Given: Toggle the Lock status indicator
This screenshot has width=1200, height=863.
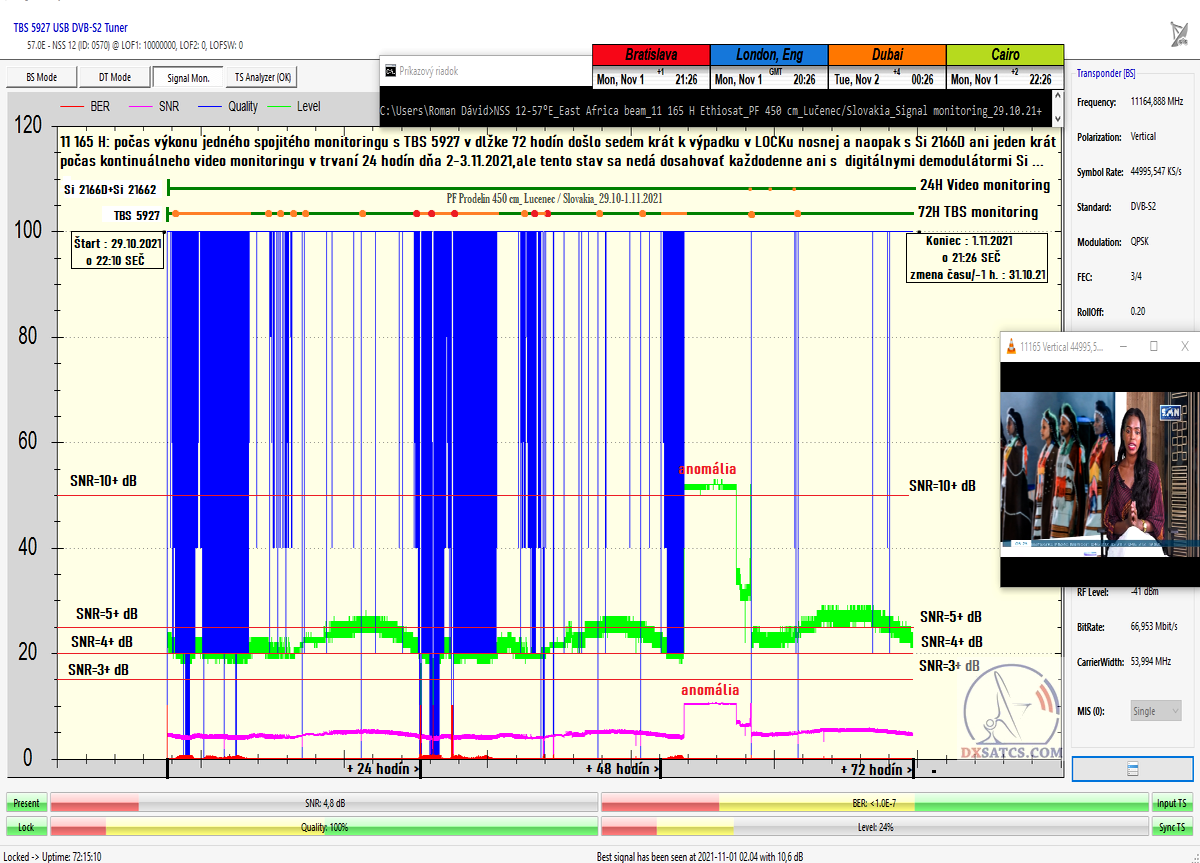Looking at the screenshot, I should pos(26,827).
